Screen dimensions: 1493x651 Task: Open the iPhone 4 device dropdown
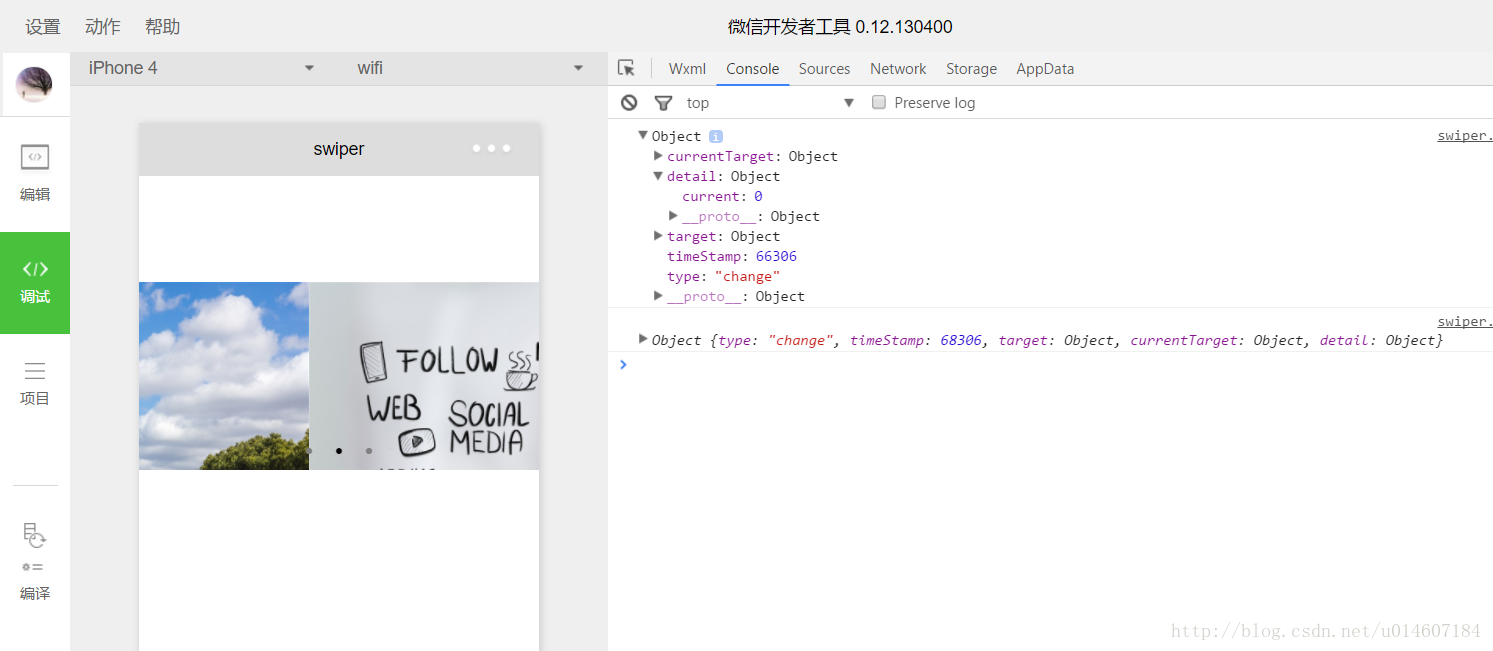[x=201, y=68]
